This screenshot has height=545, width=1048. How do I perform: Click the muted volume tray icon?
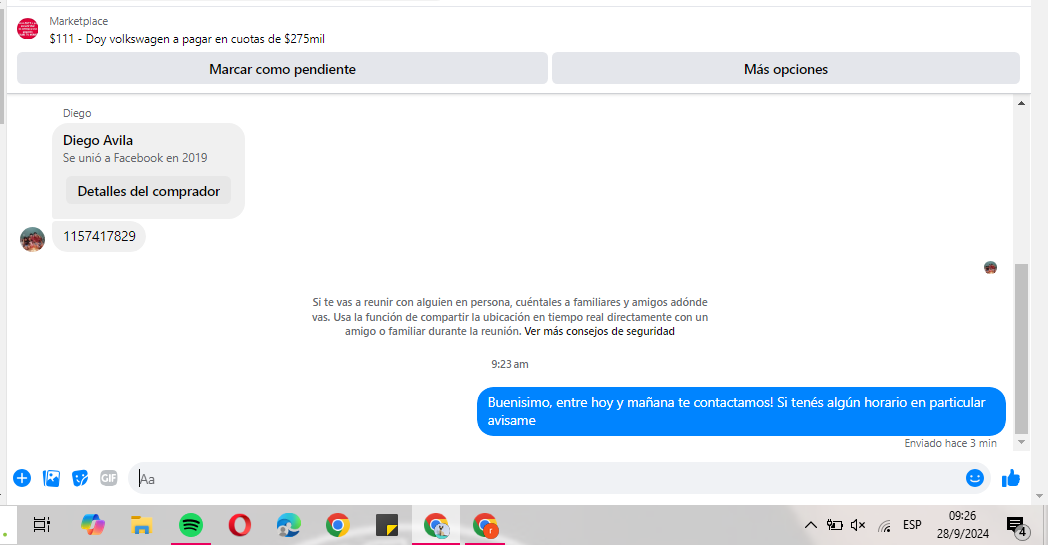point(858,525)
